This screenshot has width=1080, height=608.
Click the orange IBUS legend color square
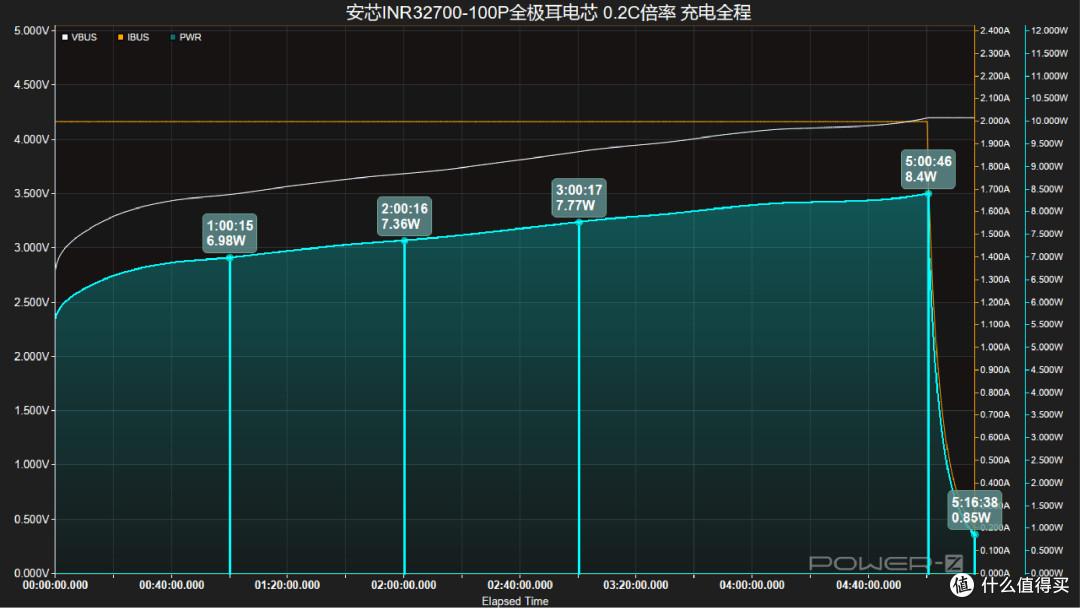pos(121,37)
